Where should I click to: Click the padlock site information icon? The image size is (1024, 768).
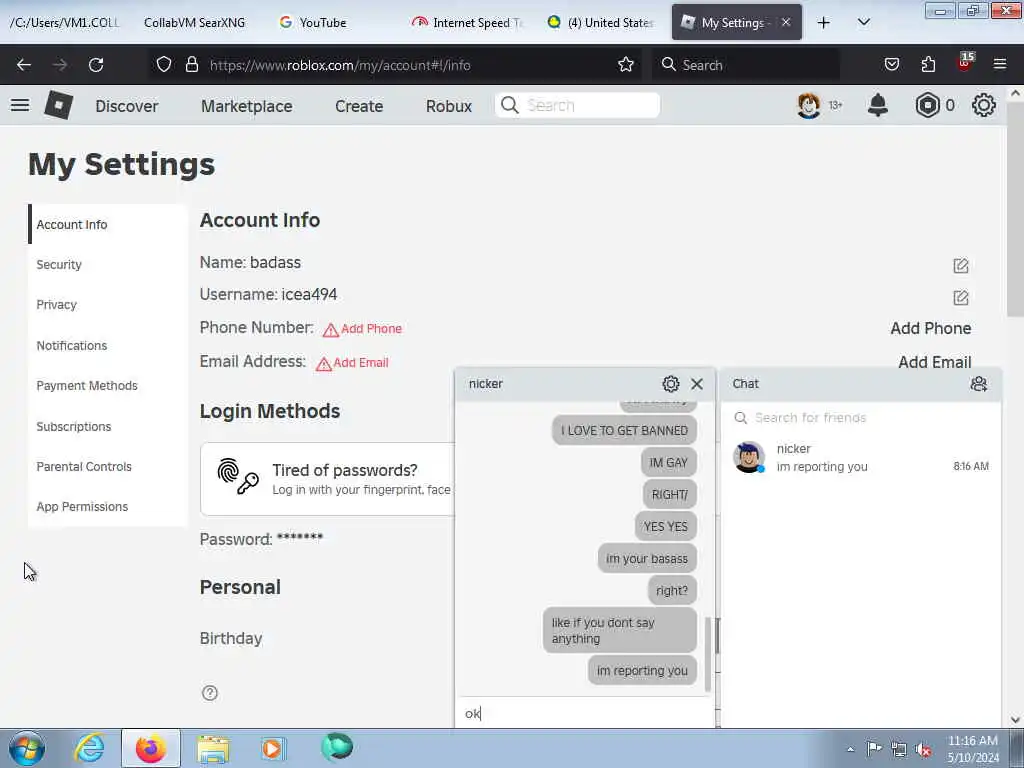pos(191,65)
